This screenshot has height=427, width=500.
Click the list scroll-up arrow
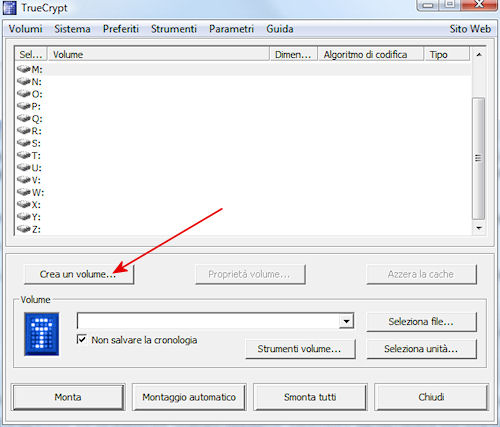pos(479,54)
